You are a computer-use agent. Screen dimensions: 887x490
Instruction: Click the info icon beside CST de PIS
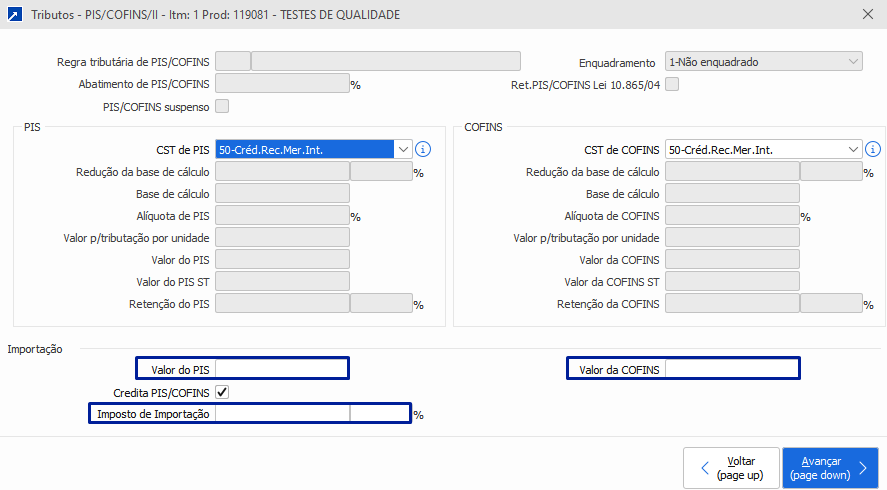pos(422,149)
